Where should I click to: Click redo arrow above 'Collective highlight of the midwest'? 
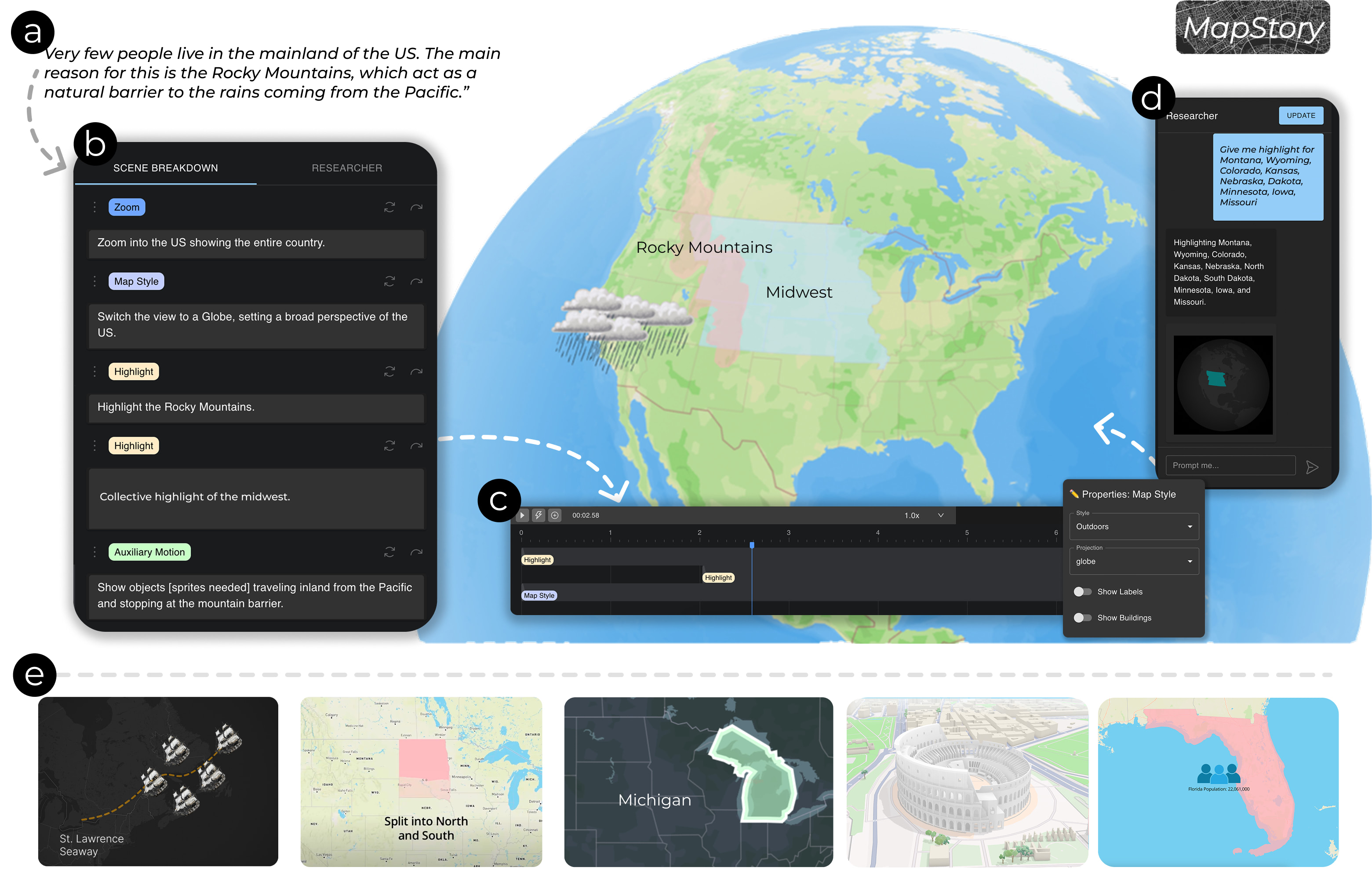click(417, 446)
